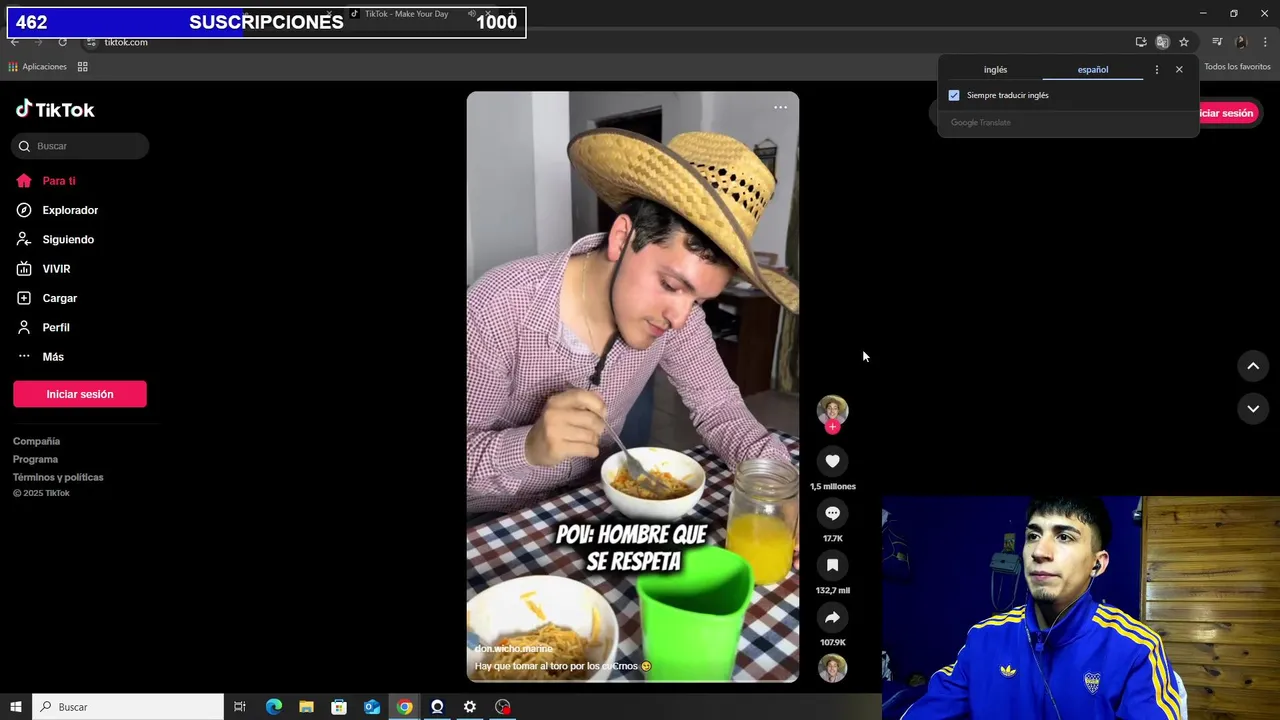1280x720 pixels.
Task: Click the 17.7K comments count
Action: [832, 539]
